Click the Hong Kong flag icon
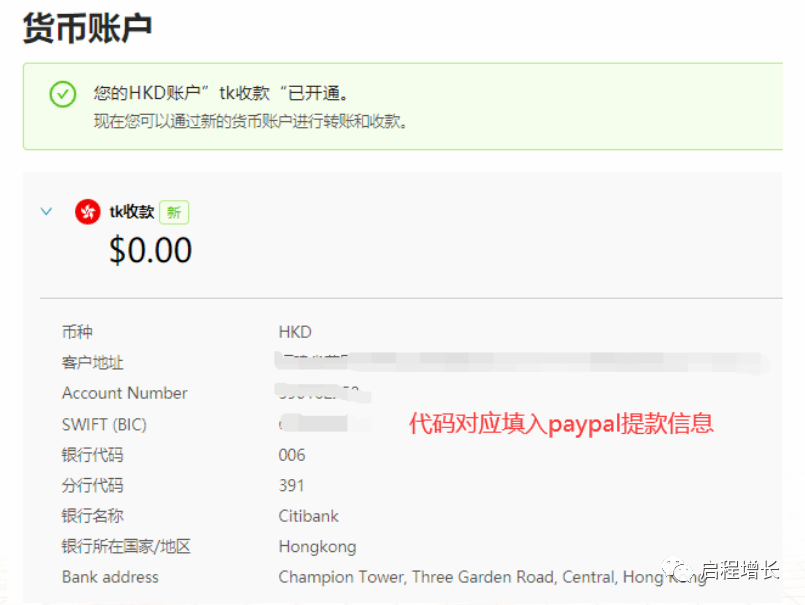Image resolution: width=805 pixels, height=605 pixels. point(88,212)
